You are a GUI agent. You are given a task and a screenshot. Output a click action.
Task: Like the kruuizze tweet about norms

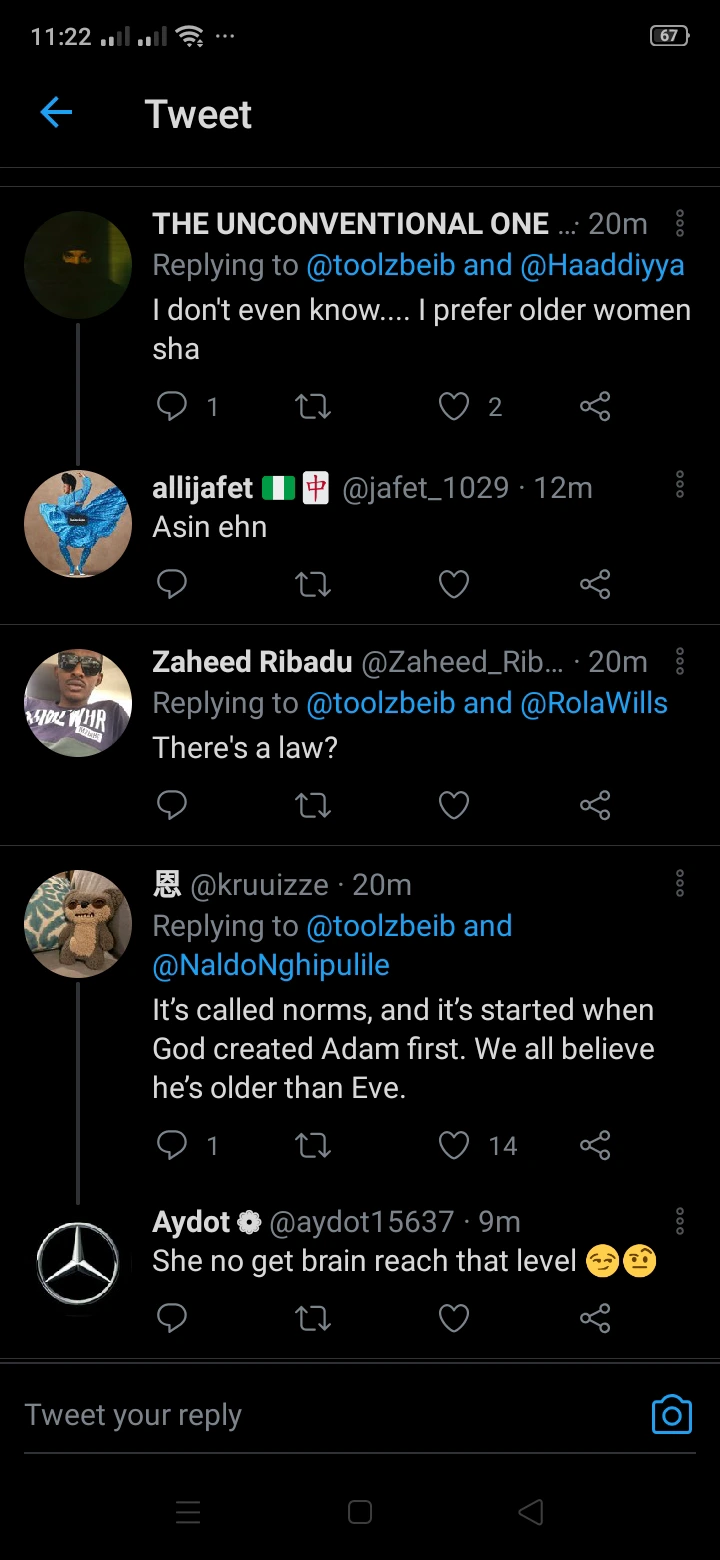pos(454,1145)
